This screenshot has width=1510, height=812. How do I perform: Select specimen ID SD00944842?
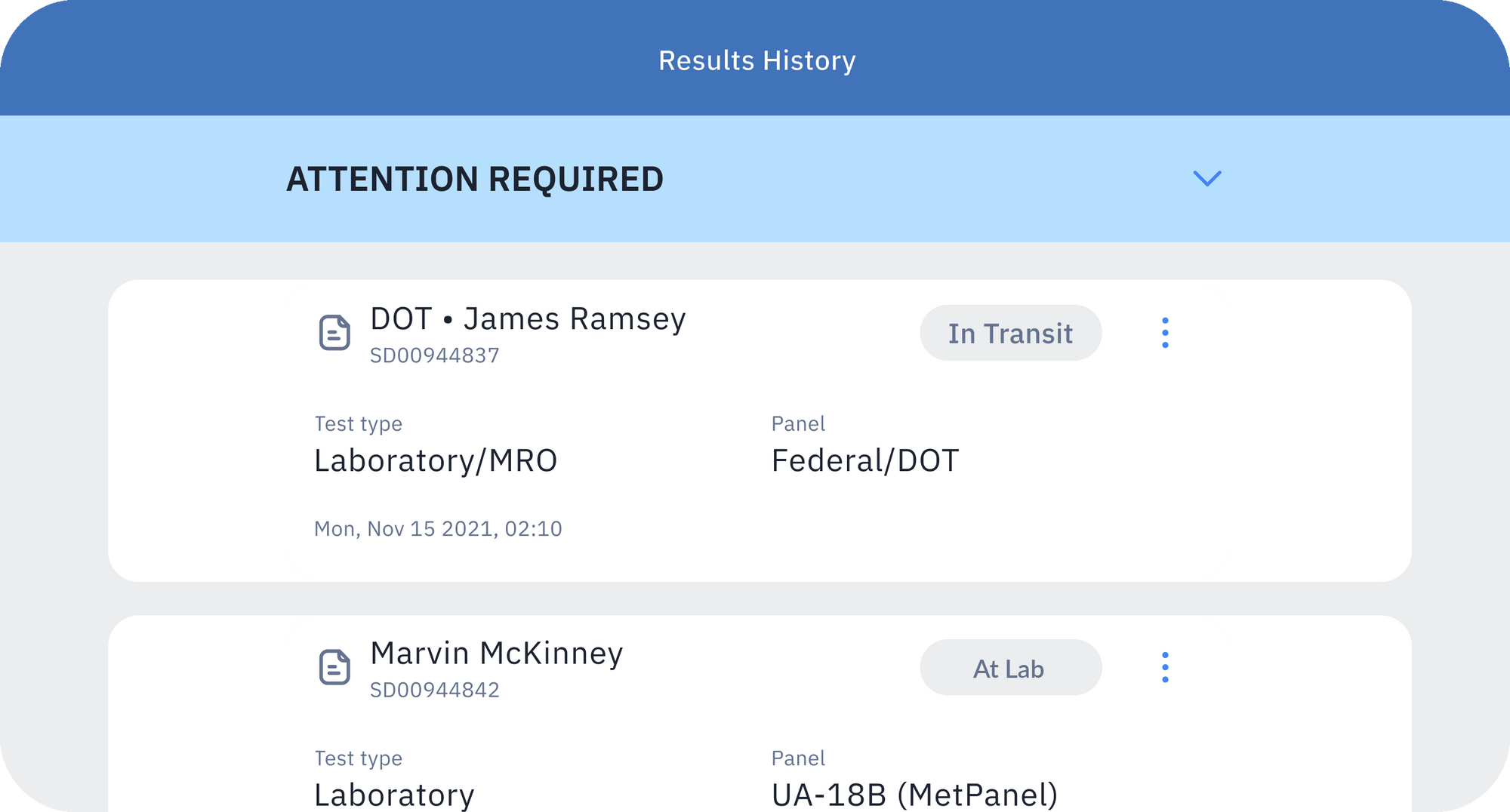pyautogui.click(x=435, y=690)
